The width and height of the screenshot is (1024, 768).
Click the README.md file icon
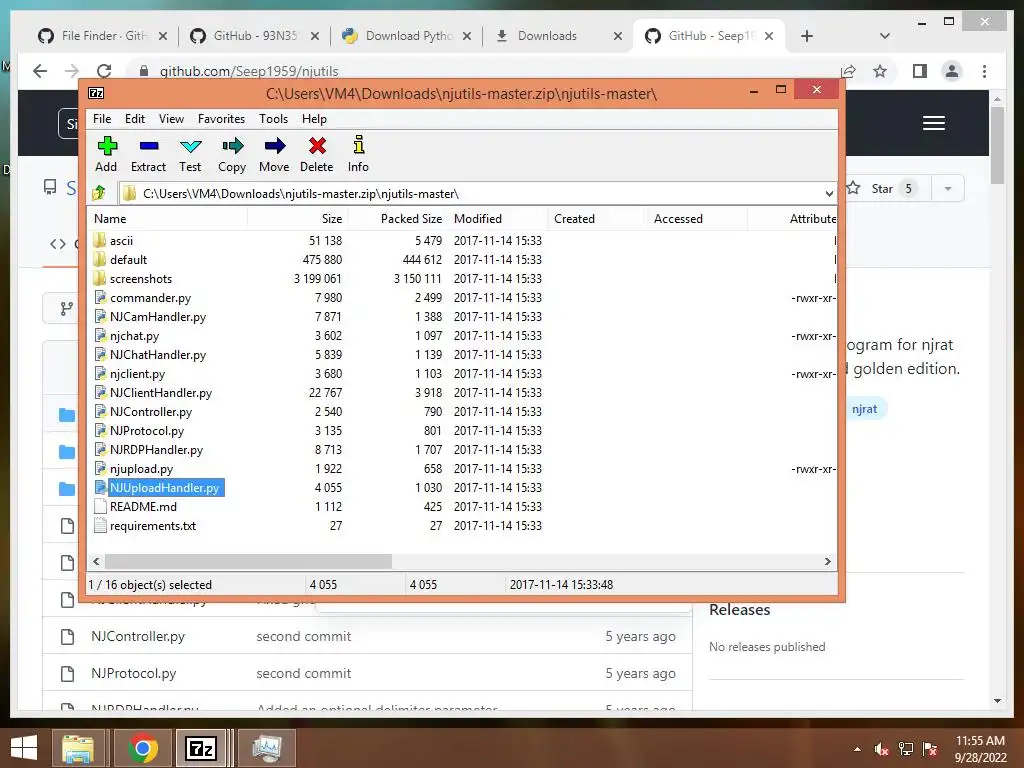pyautogui.click(x=100, y=506)
